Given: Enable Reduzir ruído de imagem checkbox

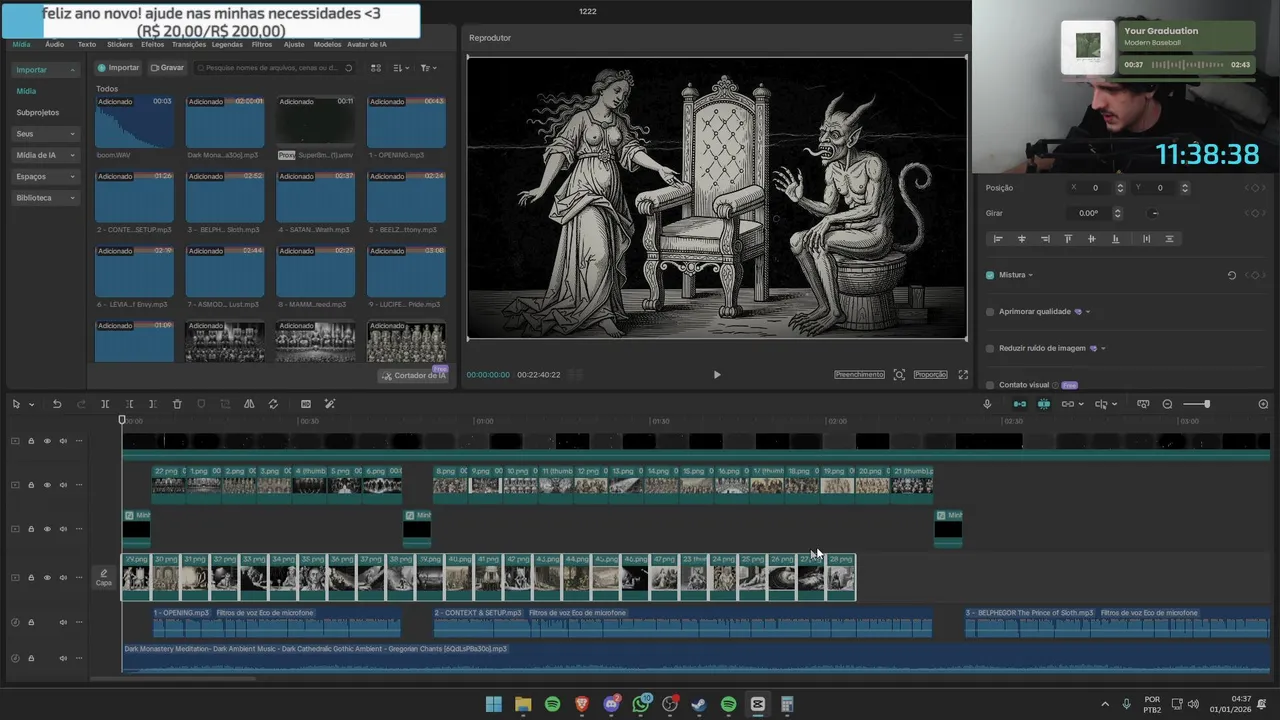Looking at the screenshot, I should coord(990,349).
